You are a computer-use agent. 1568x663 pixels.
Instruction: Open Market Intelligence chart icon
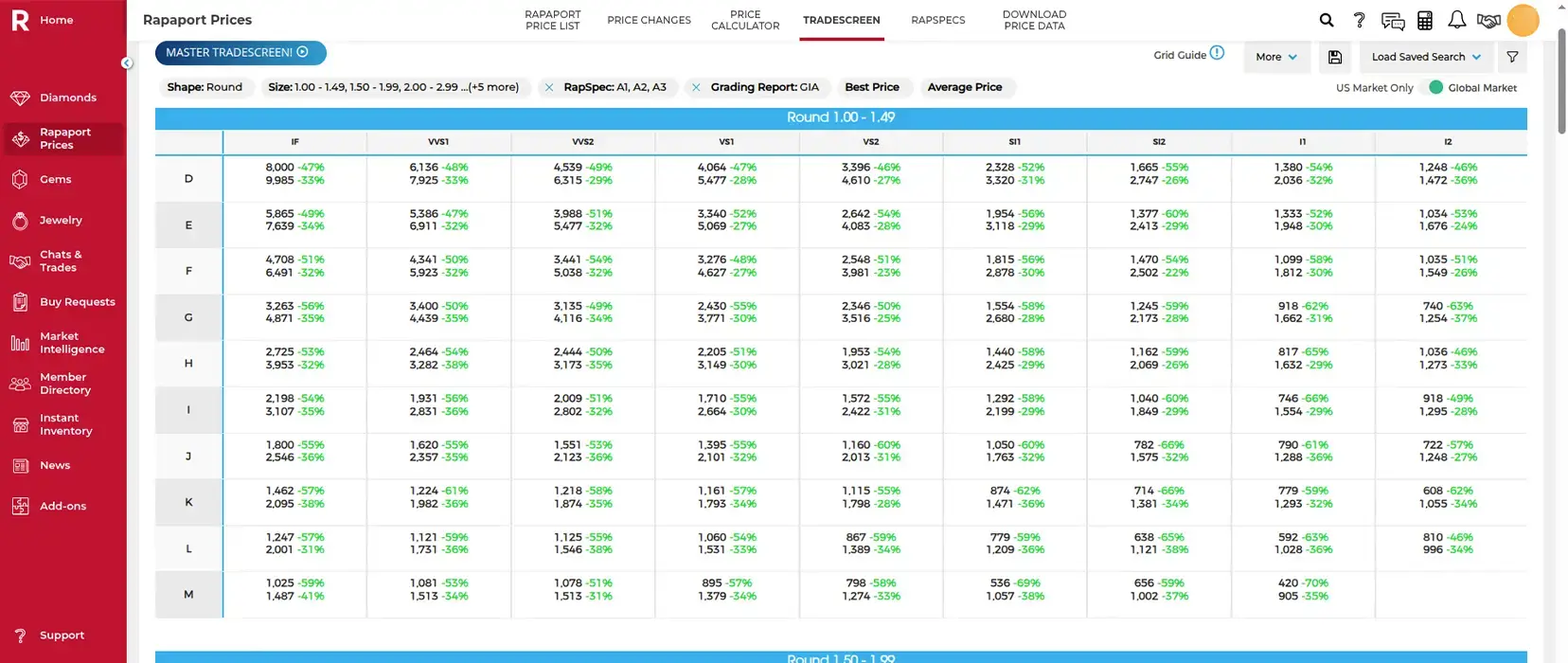click(20, 343)
